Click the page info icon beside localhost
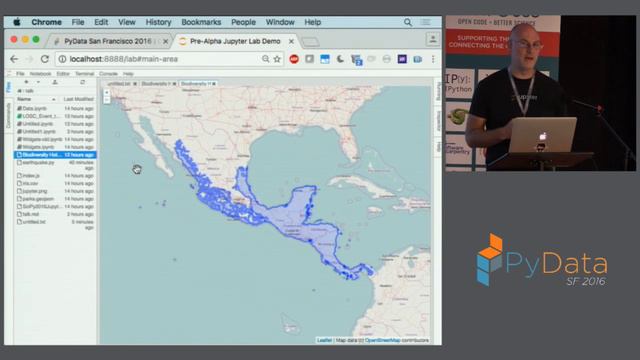 [x=62, y=59]
